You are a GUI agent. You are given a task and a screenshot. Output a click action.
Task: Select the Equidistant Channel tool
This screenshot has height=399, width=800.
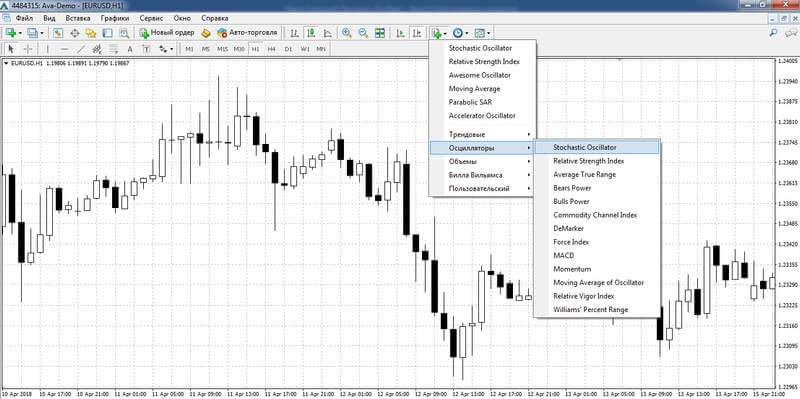pos(97,49)
